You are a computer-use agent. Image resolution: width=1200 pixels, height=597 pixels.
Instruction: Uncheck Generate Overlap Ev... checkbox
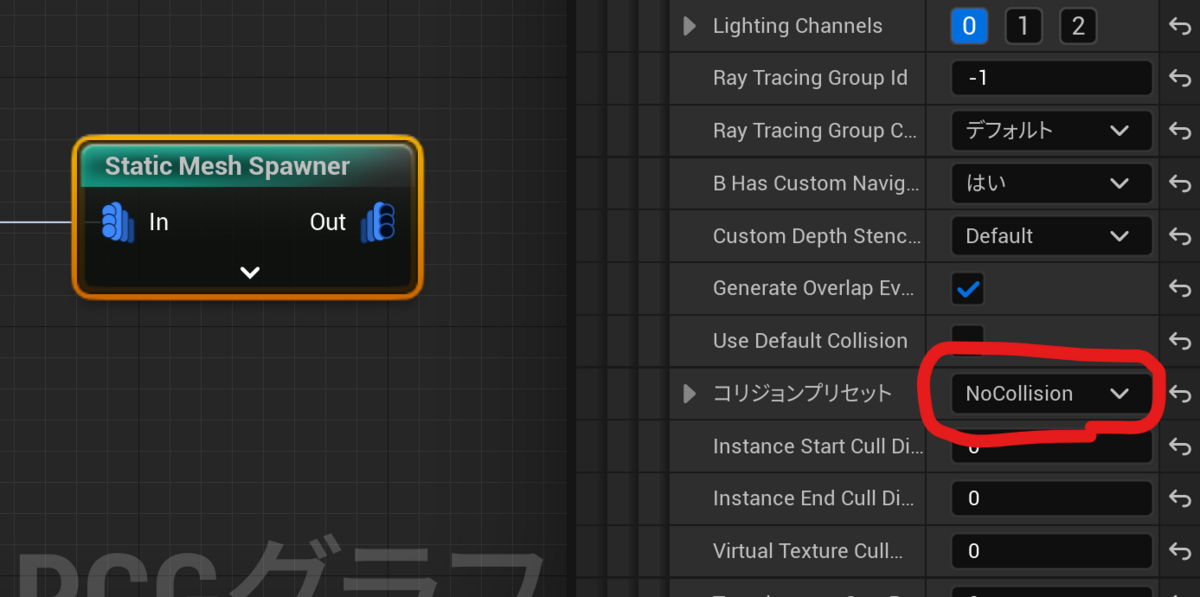pyautogui.click(x=968, y=289)
